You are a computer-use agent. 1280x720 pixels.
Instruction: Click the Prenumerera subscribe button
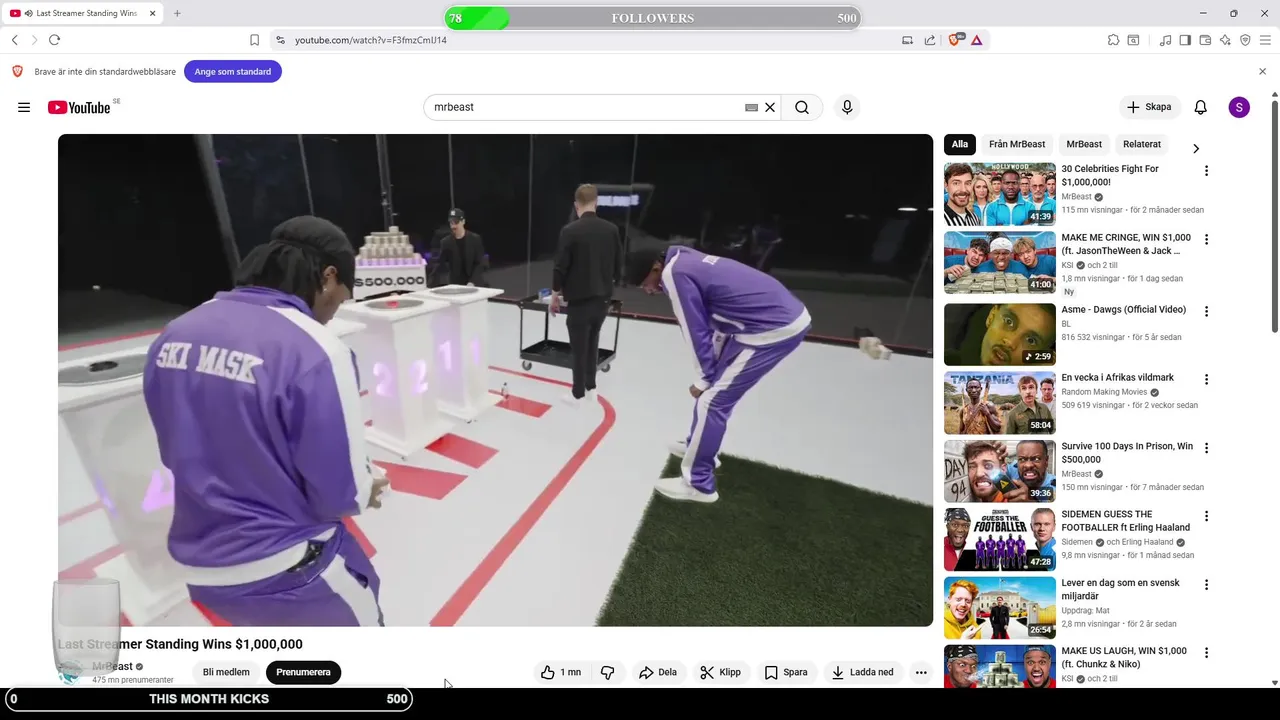[x=303, y=672]
